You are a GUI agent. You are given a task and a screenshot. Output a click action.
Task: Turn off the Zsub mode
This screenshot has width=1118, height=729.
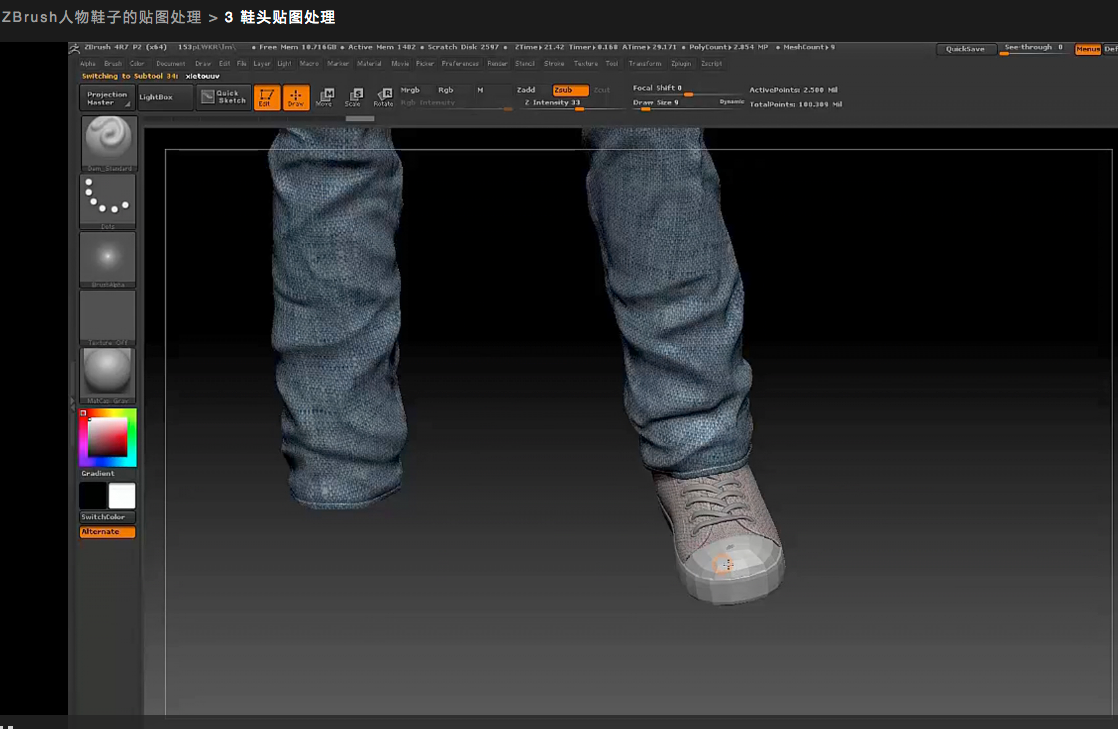pos(570,90)
